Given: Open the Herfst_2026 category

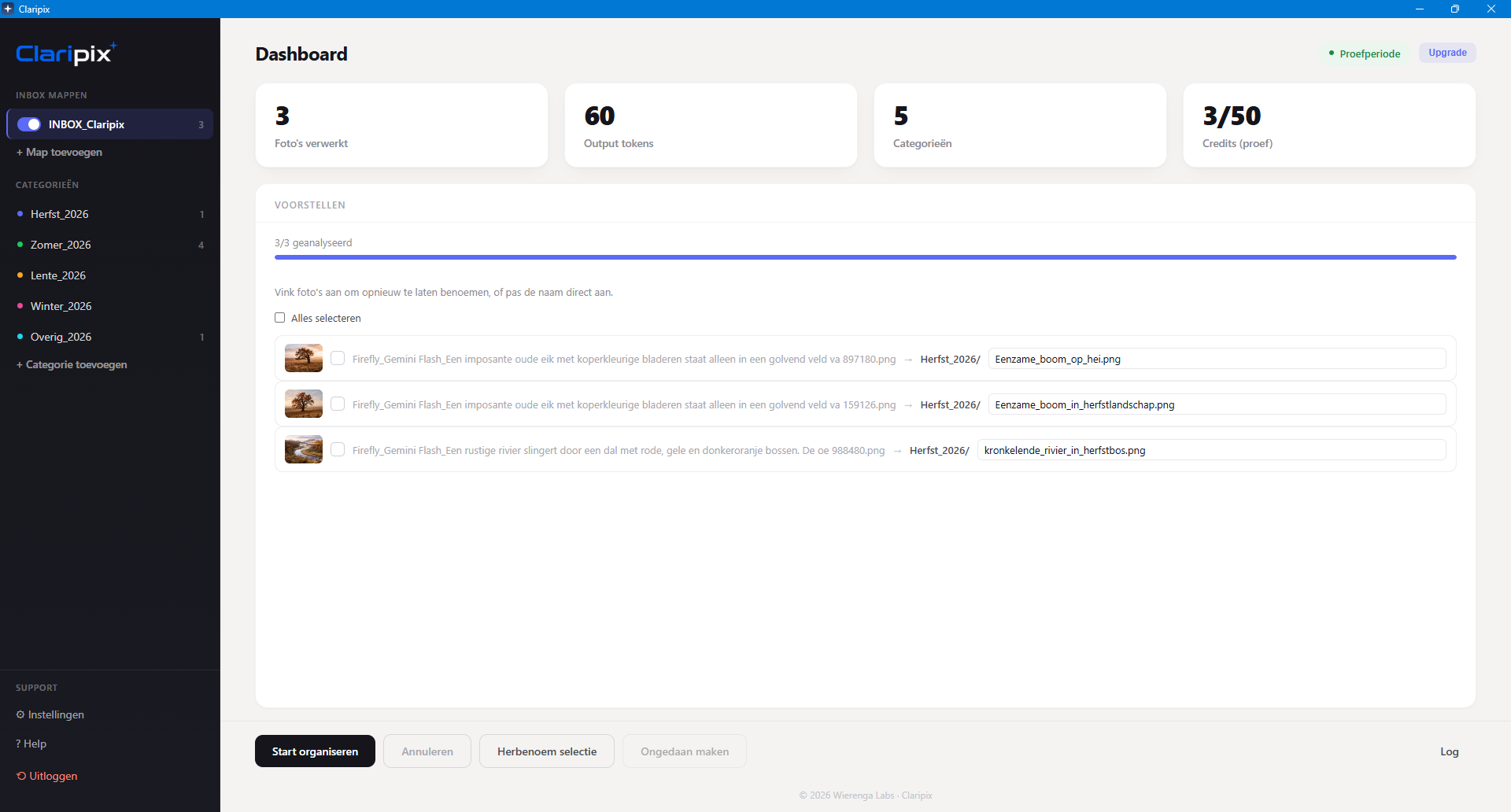Looking at the screenshot, I should point(110,214).
